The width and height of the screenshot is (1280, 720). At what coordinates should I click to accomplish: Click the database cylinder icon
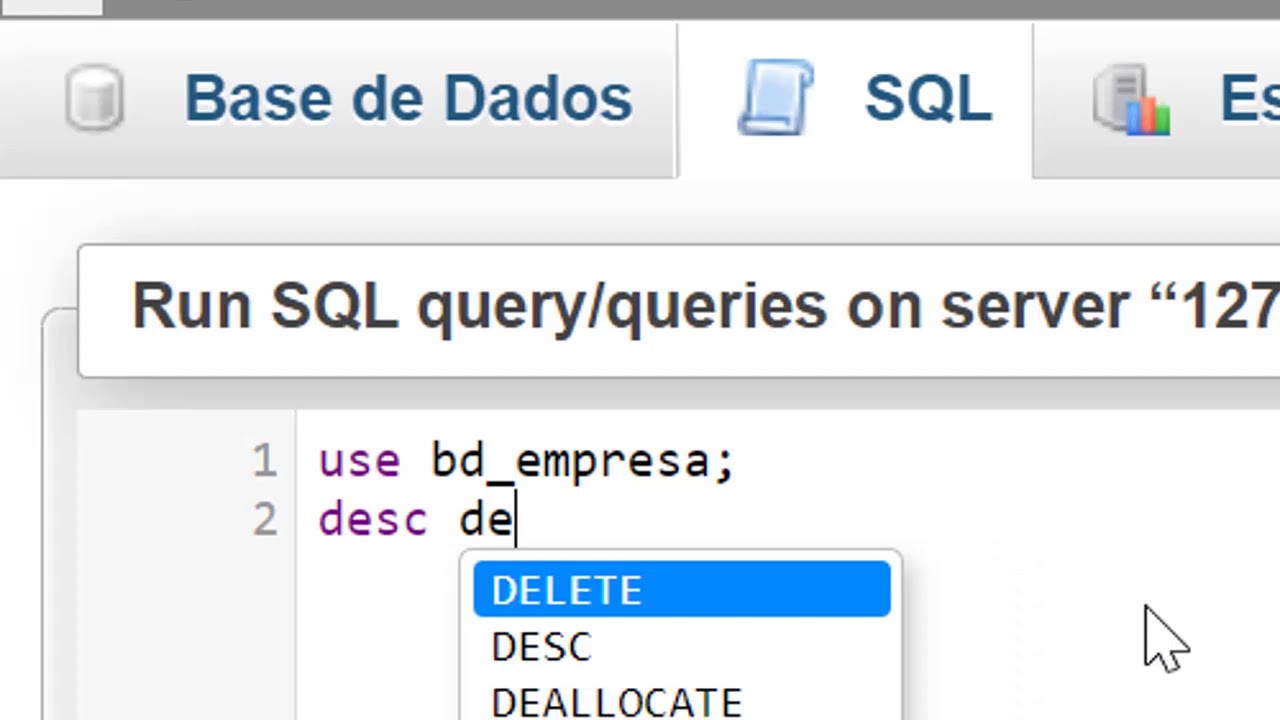tap(95, 98)
